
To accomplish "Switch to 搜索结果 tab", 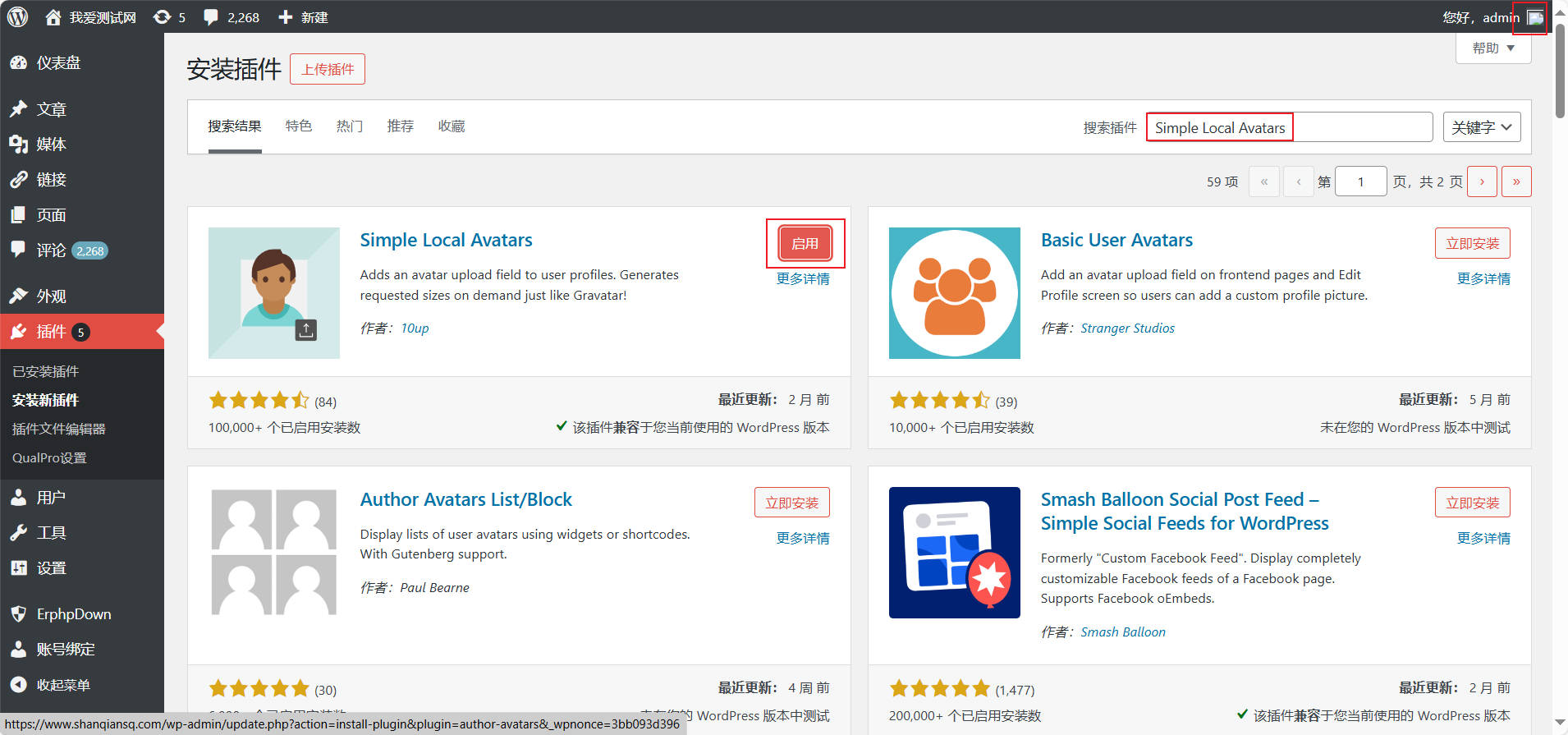I will [235, 126].
